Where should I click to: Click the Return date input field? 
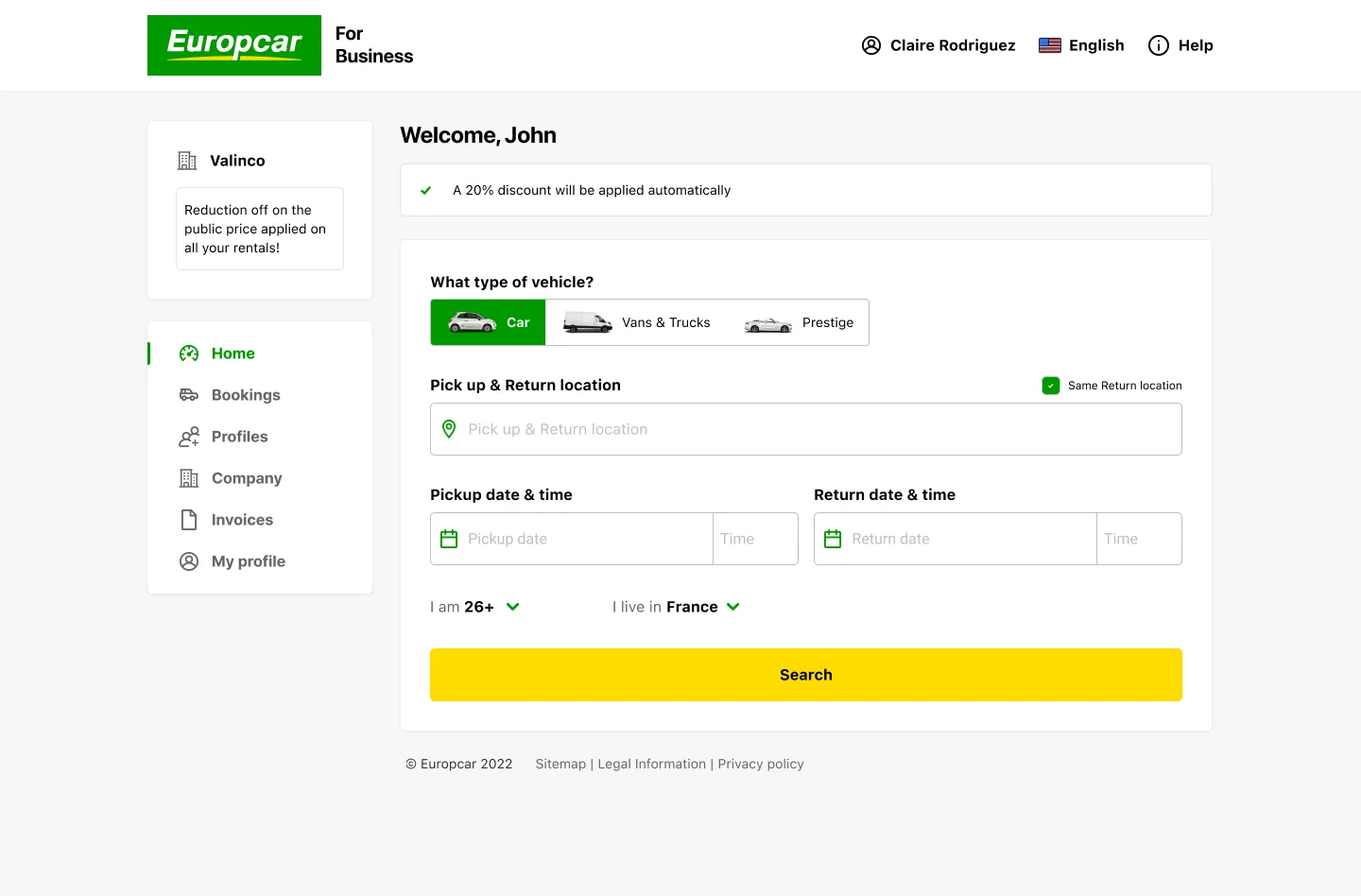tap(956, 539)
